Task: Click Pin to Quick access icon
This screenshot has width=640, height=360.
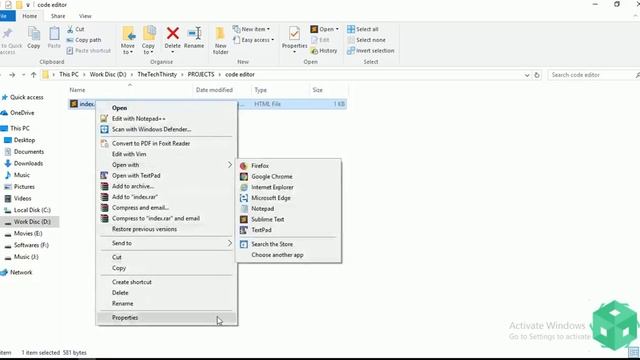Action: (x=7, y=34)
